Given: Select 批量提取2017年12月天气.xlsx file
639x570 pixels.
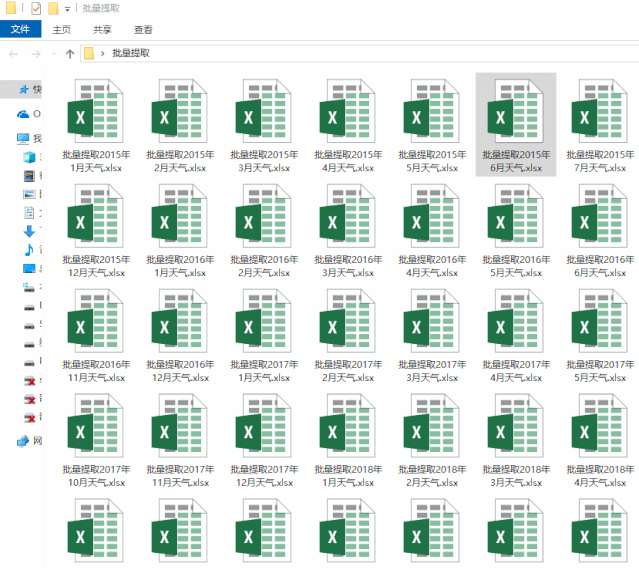Looking at the screenshot, I should [x=264, y=440].
